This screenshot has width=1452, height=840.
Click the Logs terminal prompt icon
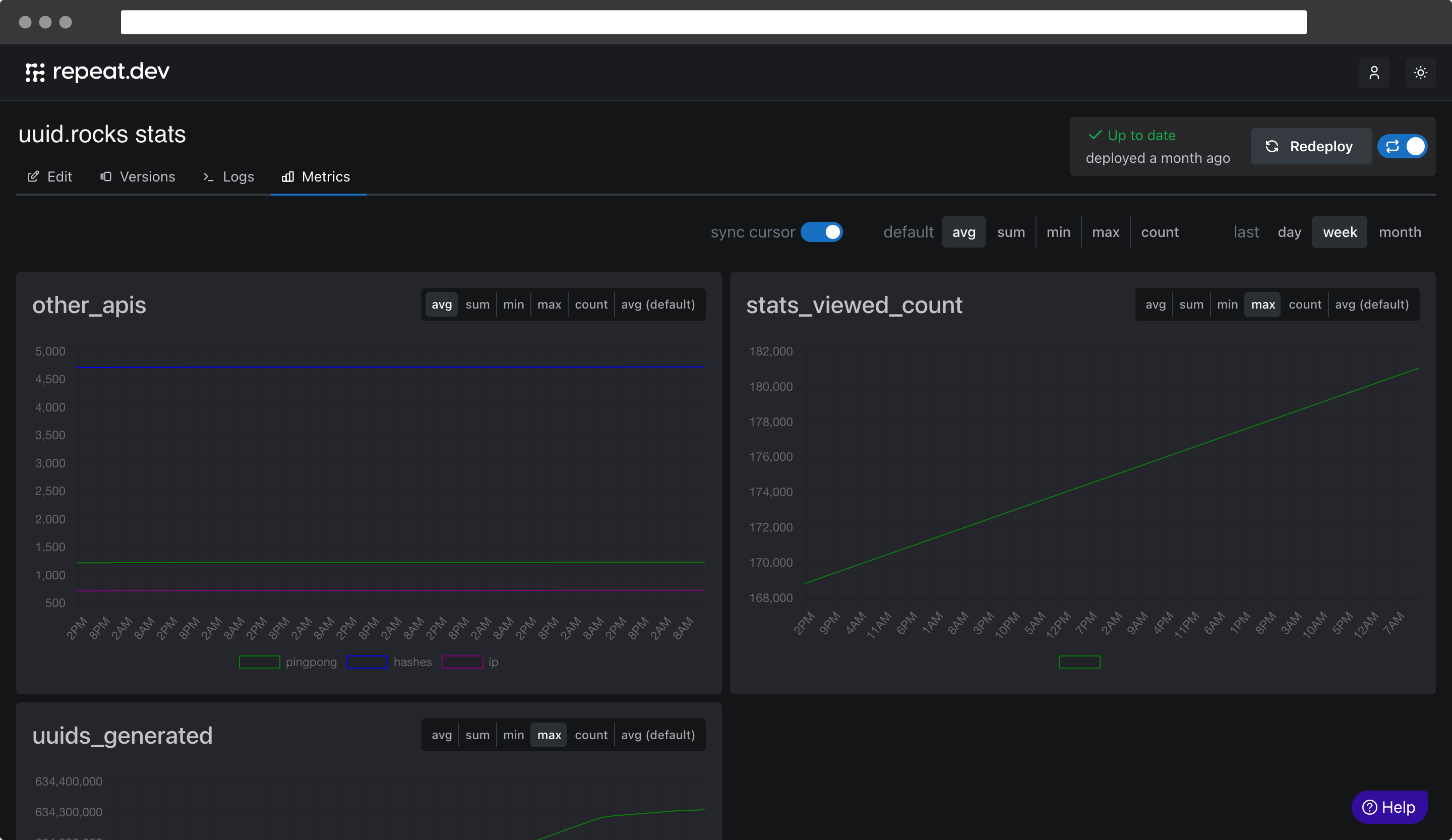209,177
